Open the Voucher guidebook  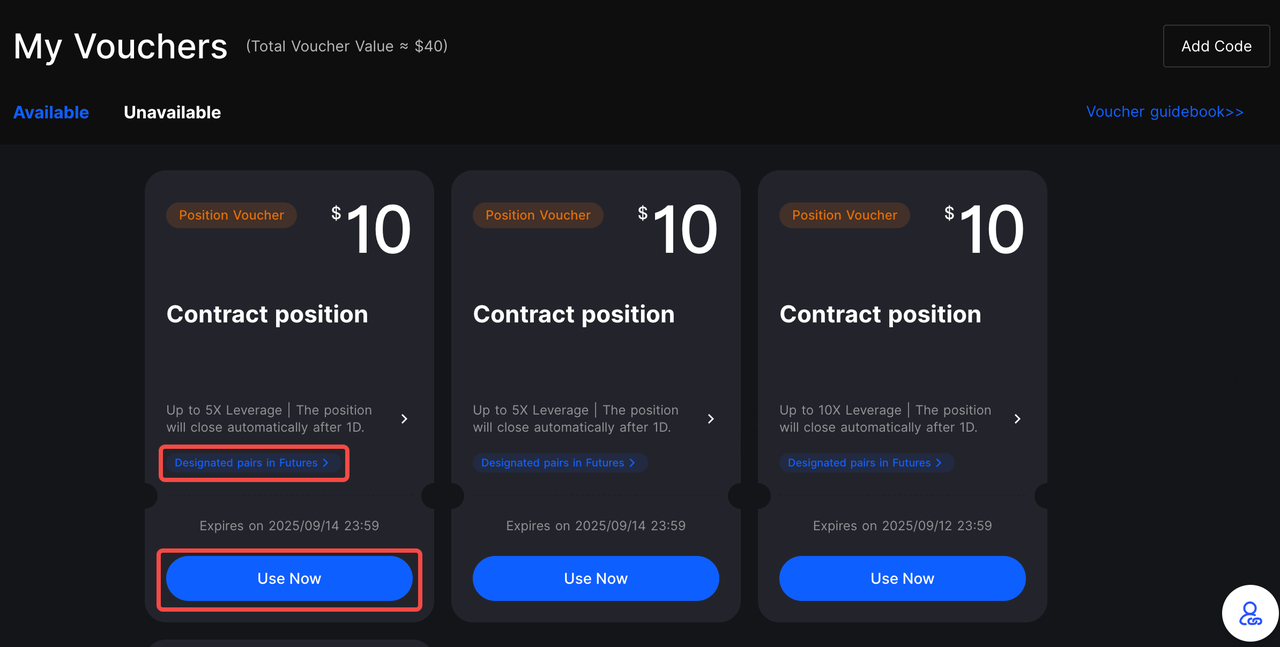click(1165, 111)
